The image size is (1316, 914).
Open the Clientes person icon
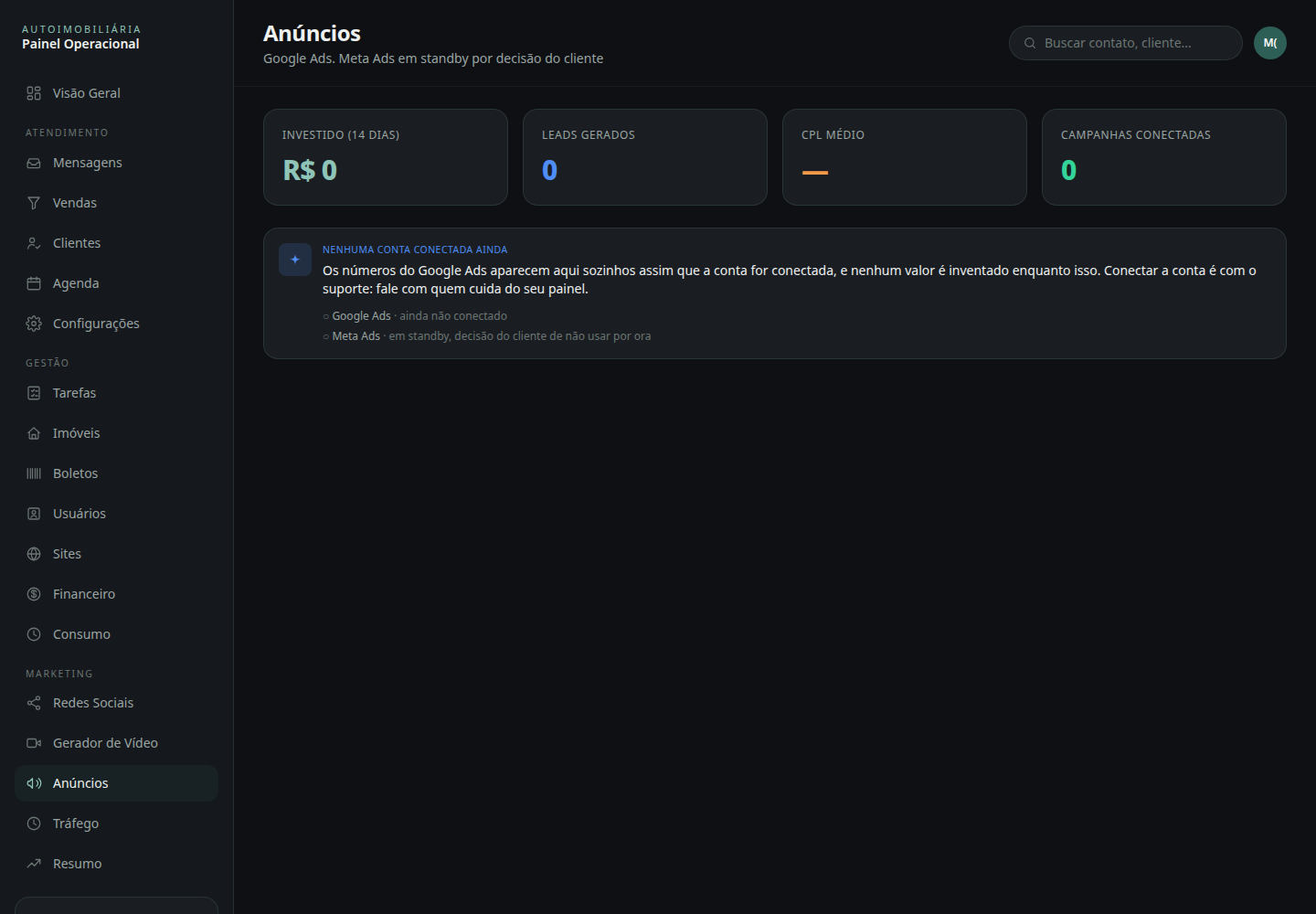(x=34, y=243)
